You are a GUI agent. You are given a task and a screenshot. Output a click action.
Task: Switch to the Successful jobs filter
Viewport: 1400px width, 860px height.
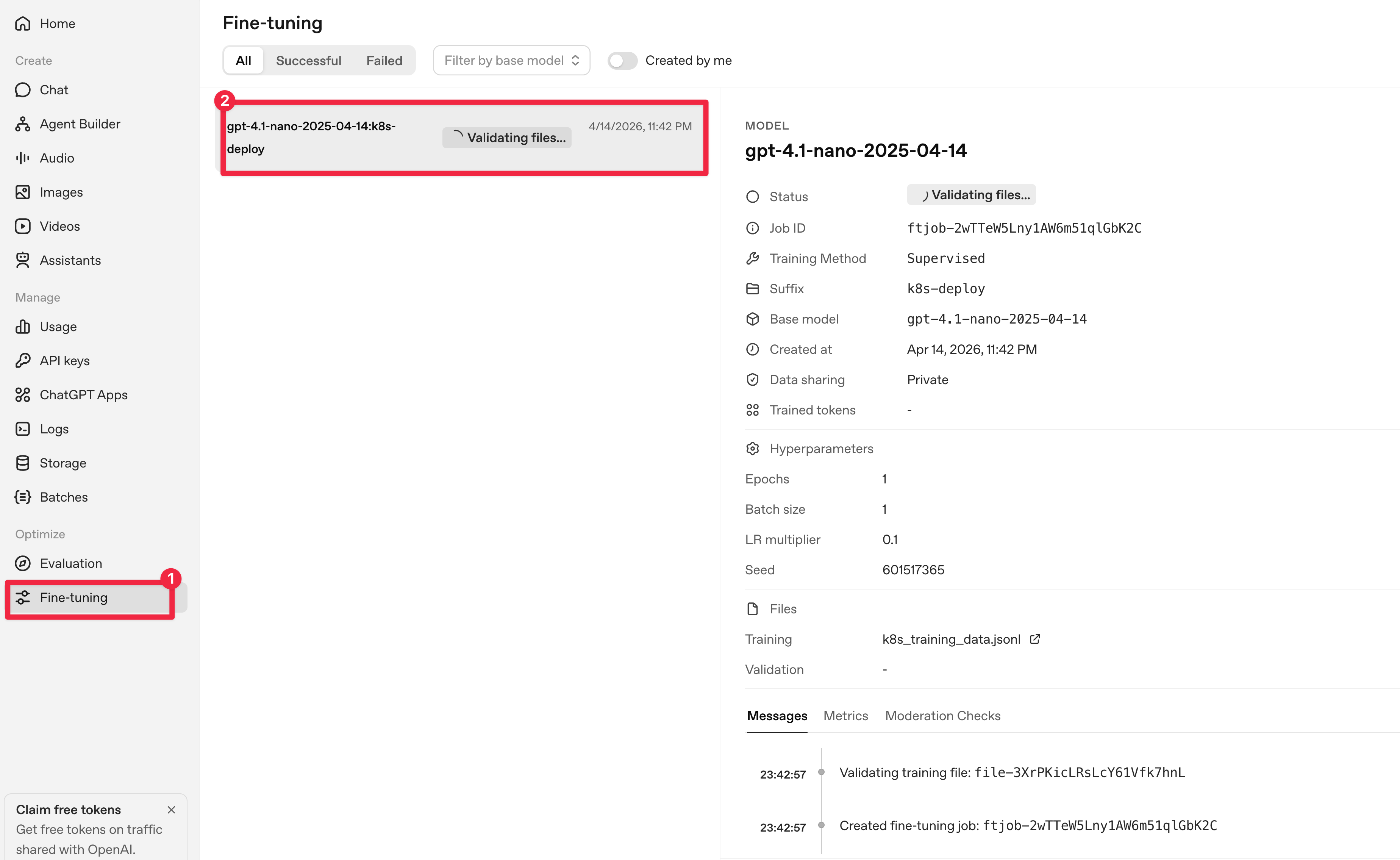308,60
